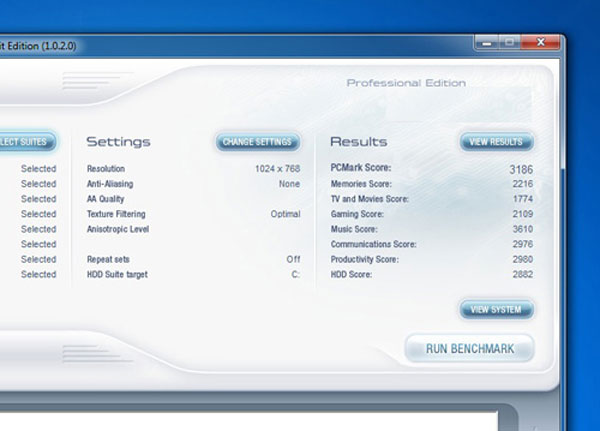Click the HDD Suite target label

coord(117,274)
